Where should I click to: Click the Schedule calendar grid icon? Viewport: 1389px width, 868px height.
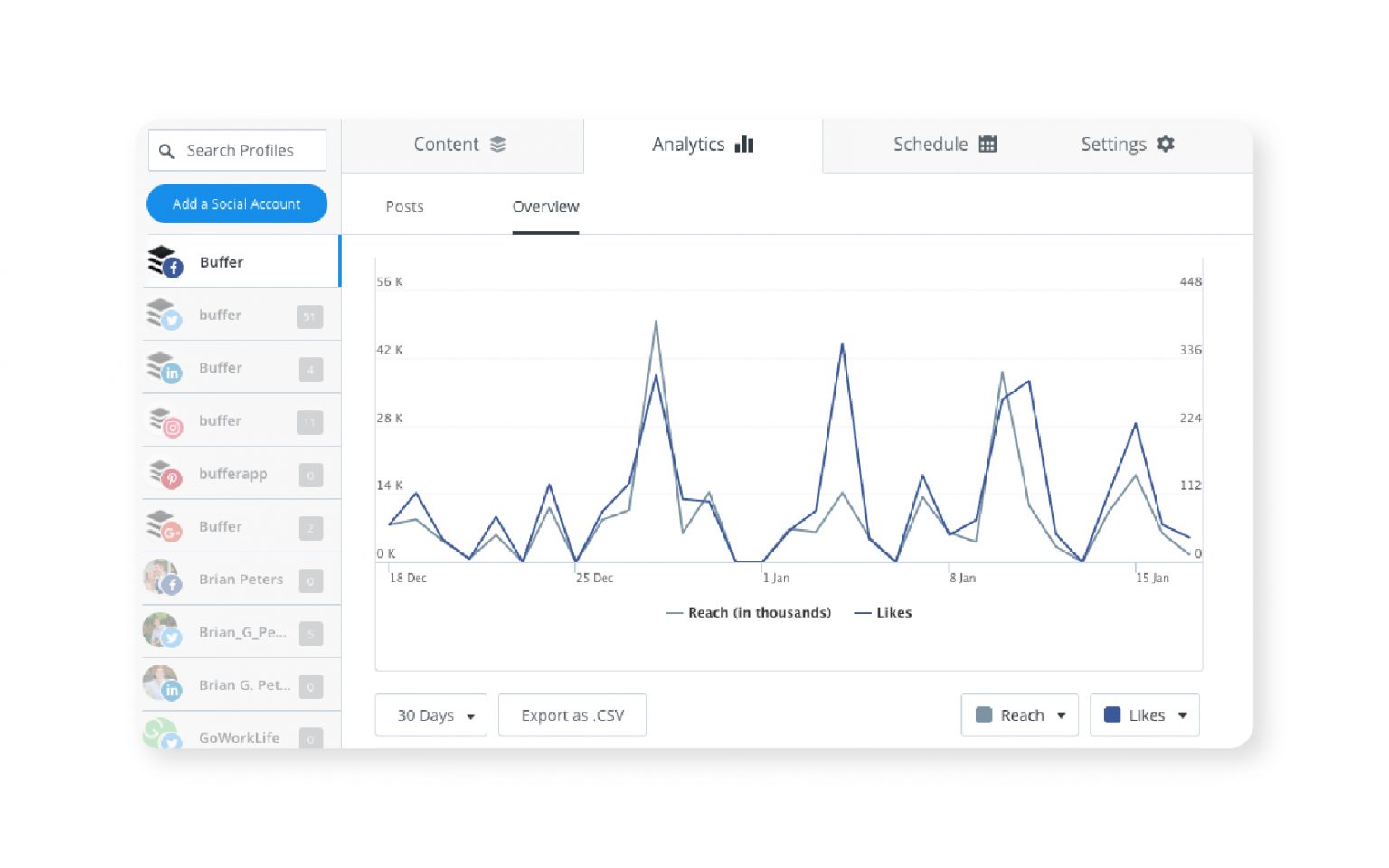point(987,144)
